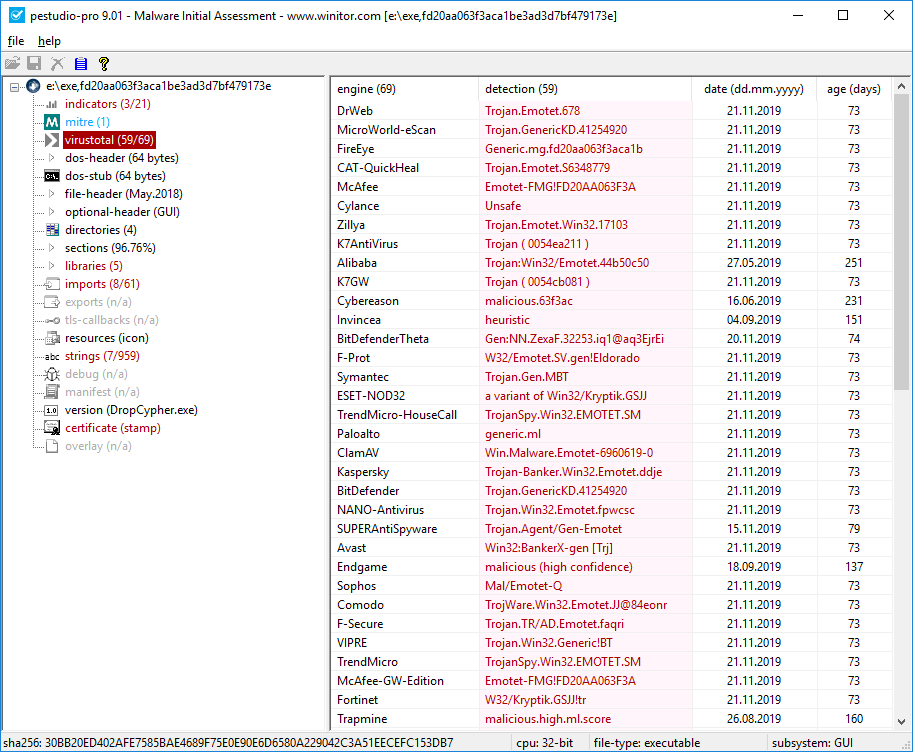Select the Trapmine engine row

point(611,719)
